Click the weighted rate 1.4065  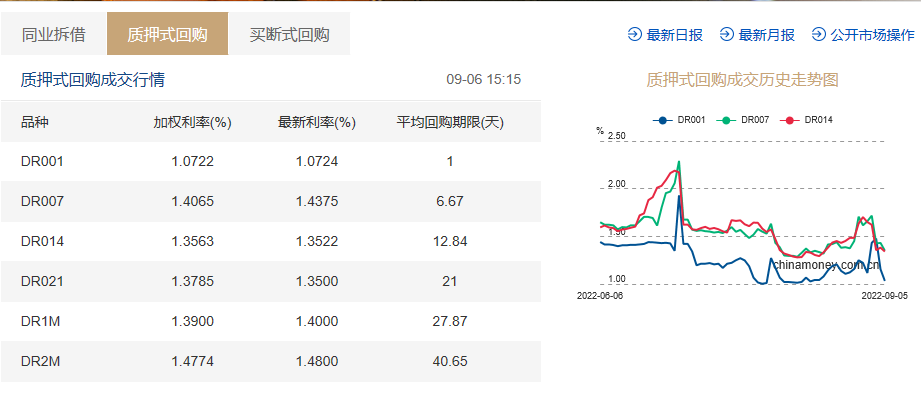pyautogui.click(x=193, y=201)
